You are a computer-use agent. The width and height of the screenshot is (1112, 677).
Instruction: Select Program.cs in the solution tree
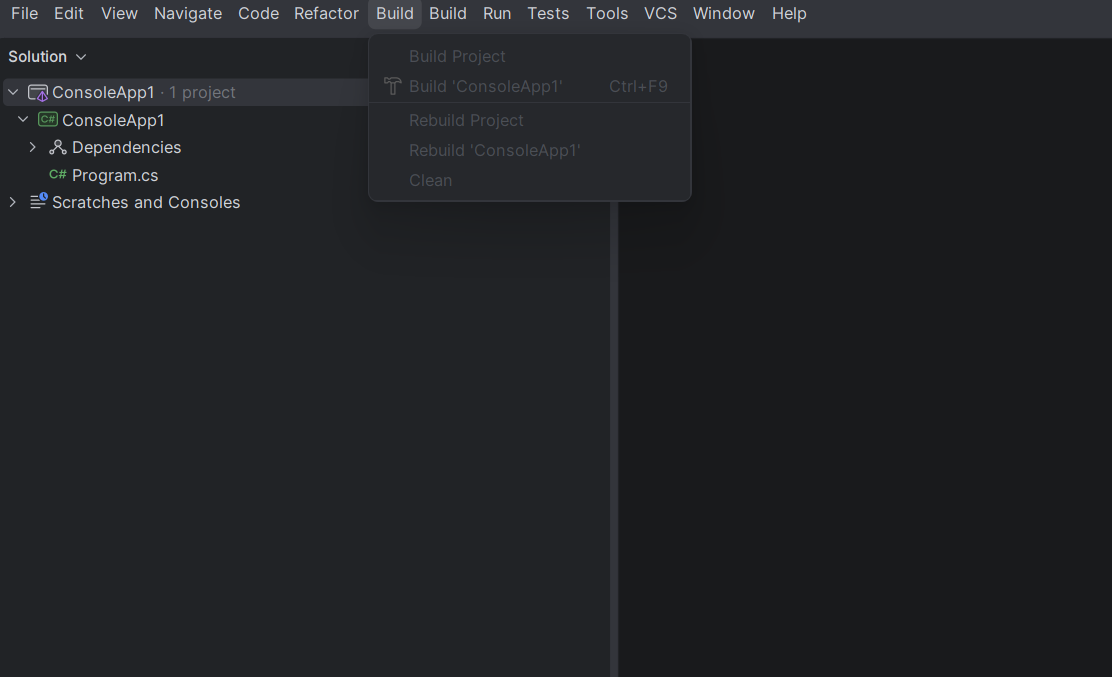[115, 175]
